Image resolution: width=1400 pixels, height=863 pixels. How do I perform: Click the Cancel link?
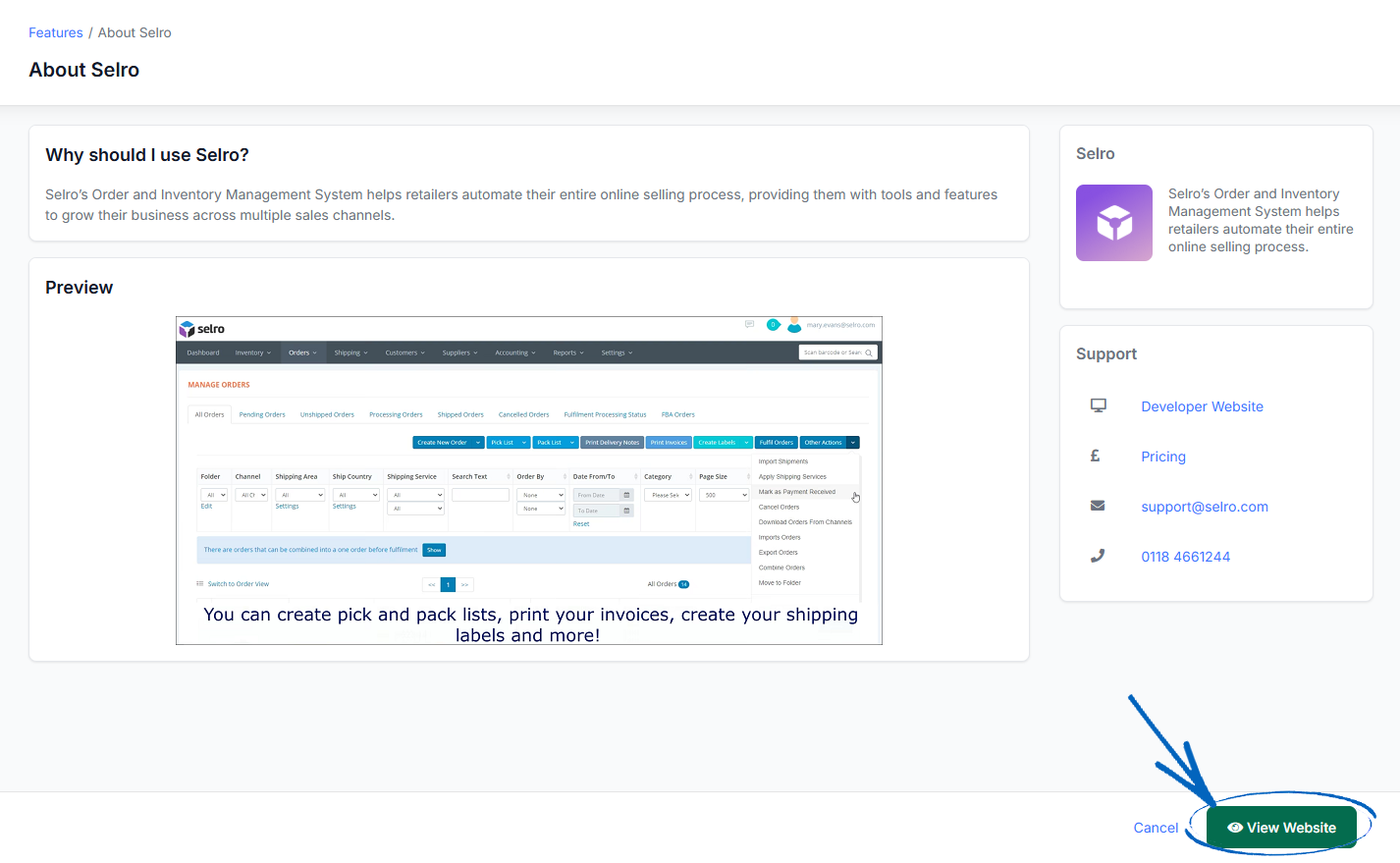point(1156,828)
